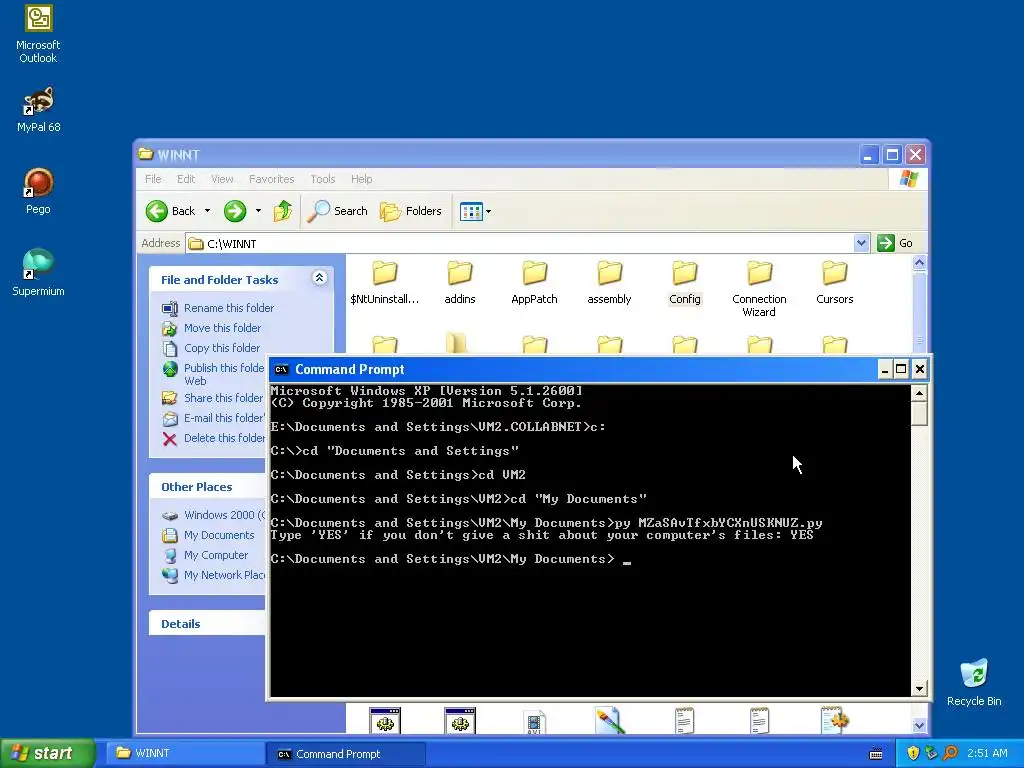The width and height of the screenshot is (1024, 768).
Task: Open the Microsoft Outlook desktop icon
Action: click(38, 34)
